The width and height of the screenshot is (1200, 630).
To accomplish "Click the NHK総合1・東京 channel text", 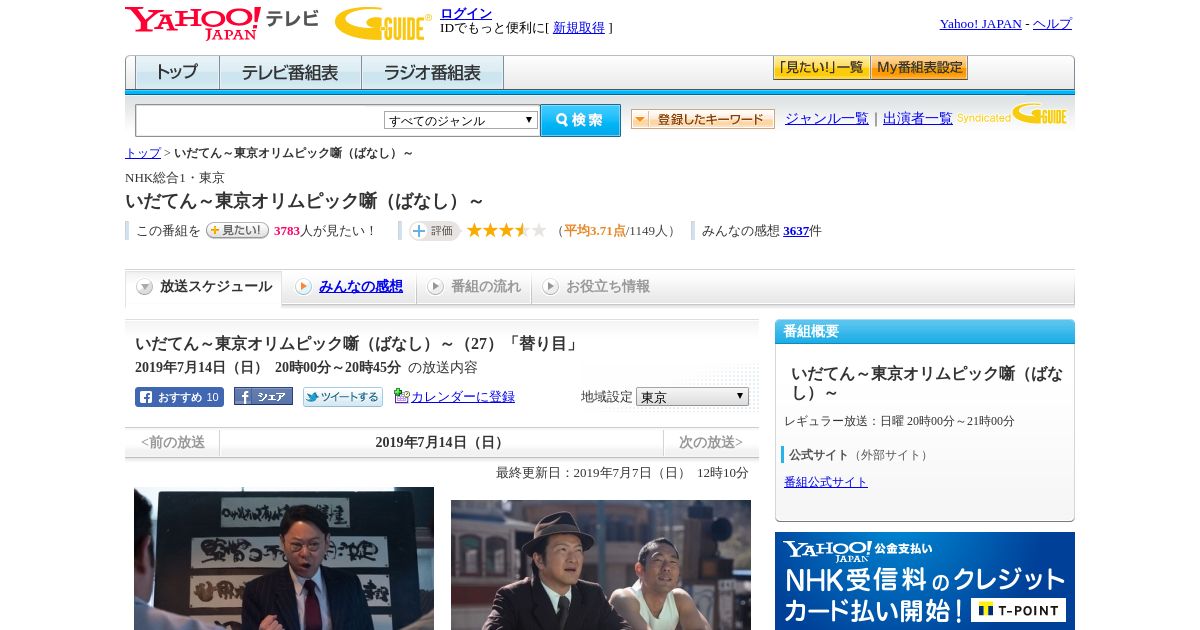I will click(175, 178).
